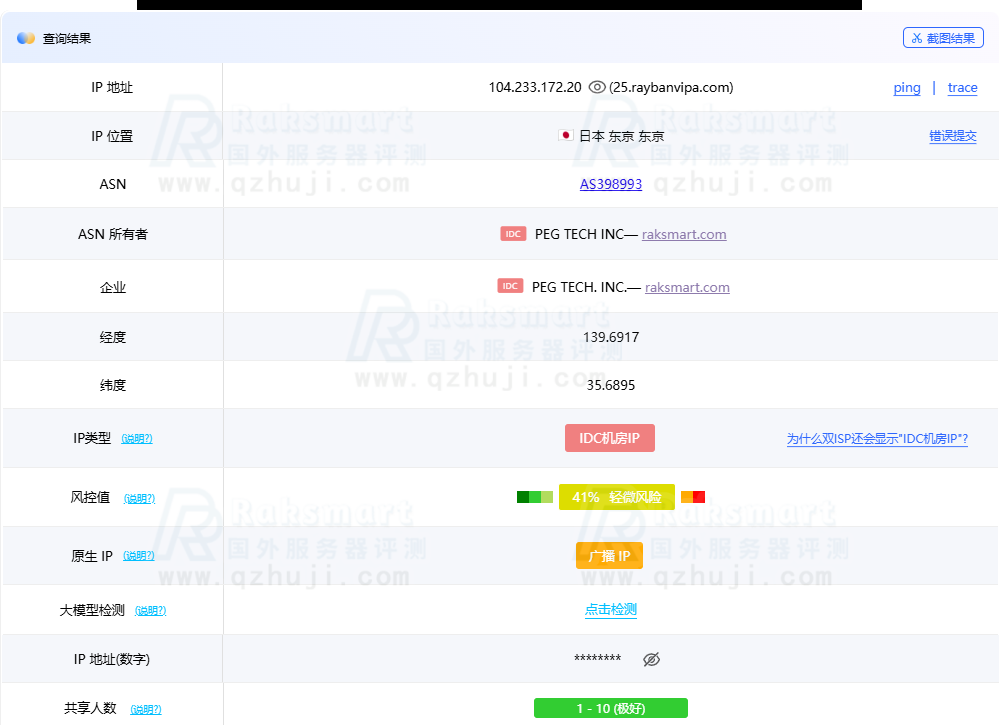Click the 截图结果 screenshot button

point(942,38)
